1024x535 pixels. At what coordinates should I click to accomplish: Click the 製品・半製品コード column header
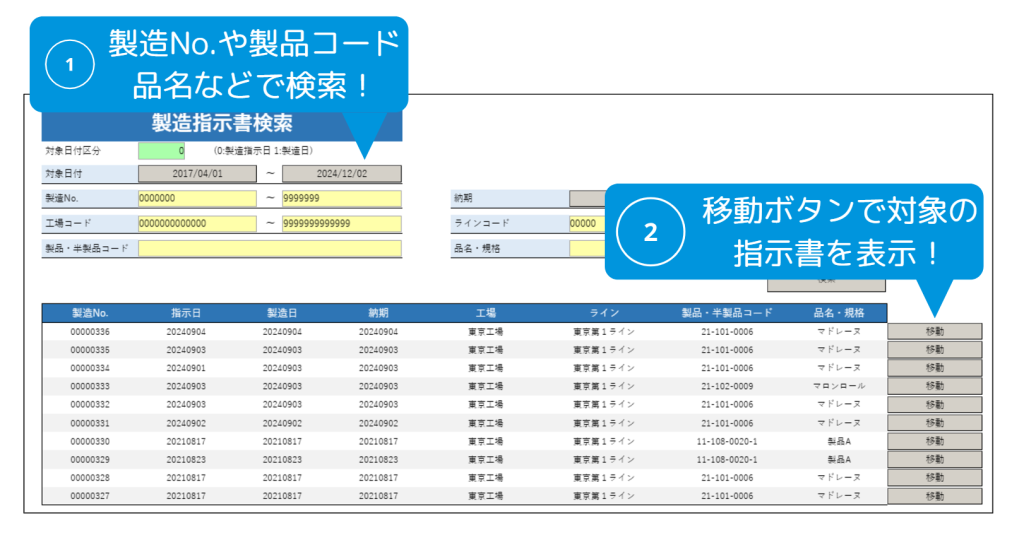point(727,313)
